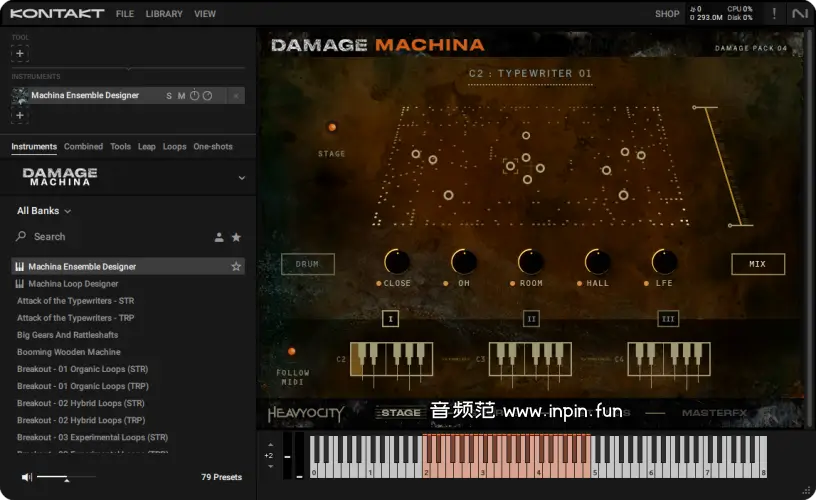Click the Machina Ensemble Designer instrument thumbnail
Viewport: 816px width, 500px height.
[x=20, y=96]
